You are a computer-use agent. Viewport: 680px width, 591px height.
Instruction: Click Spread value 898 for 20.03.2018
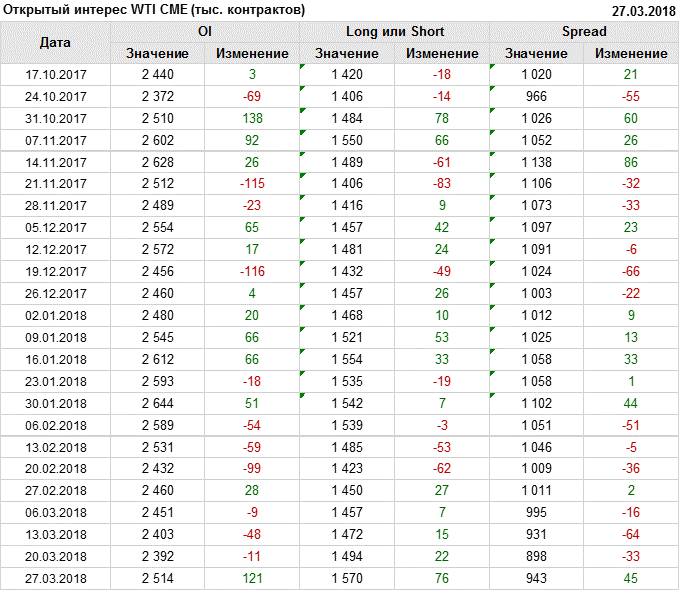(x=536, y=555)
